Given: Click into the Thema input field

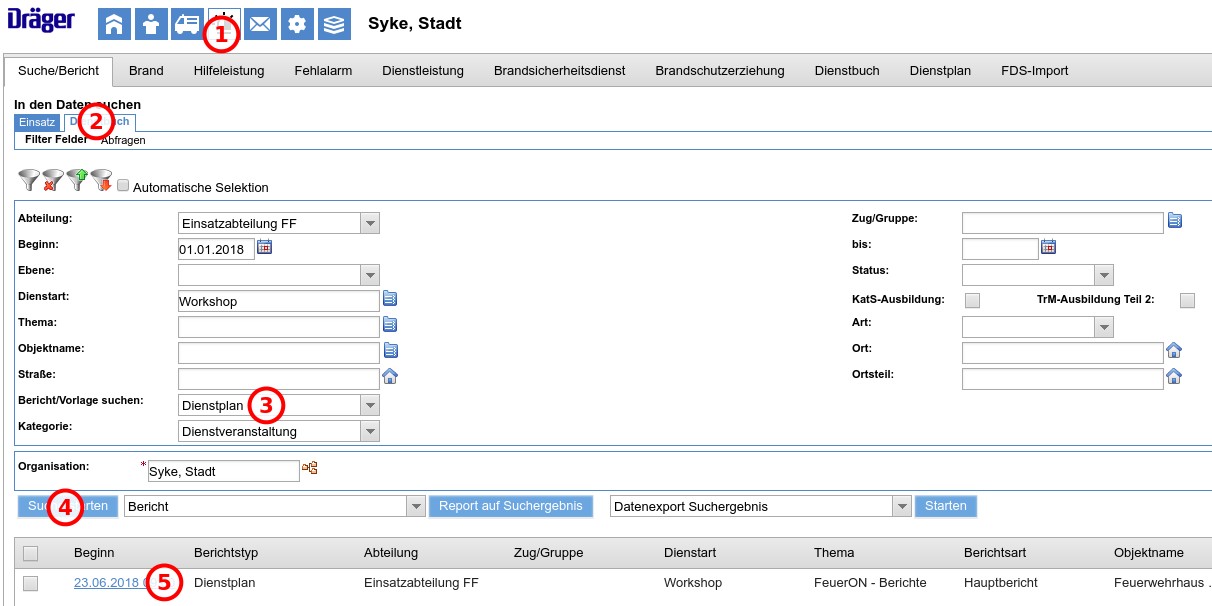Looking at the screenshot, I should (x=279, y=326).
